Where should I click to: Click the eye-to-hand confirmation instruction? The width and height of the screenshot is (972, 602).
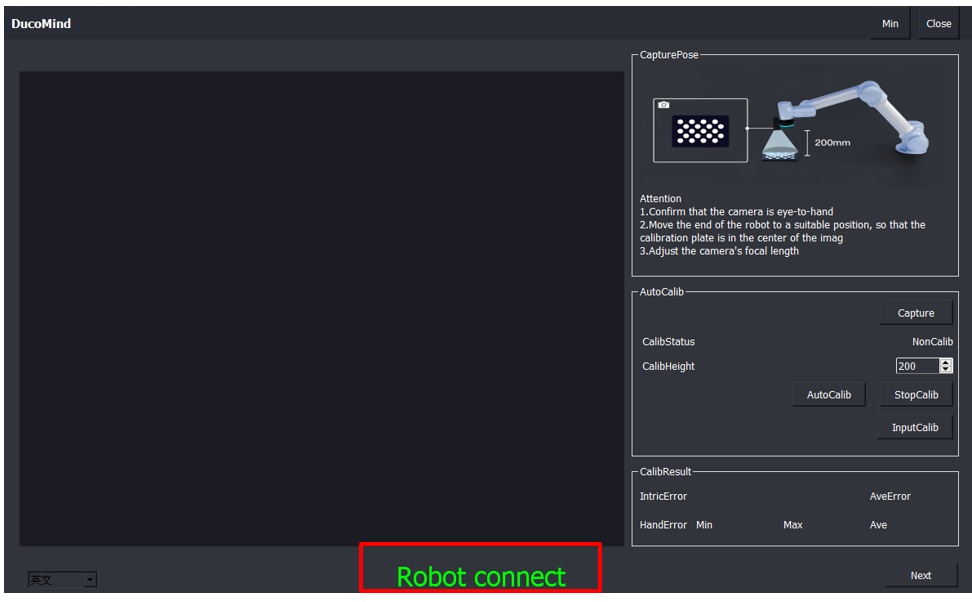tap(736, 212)
